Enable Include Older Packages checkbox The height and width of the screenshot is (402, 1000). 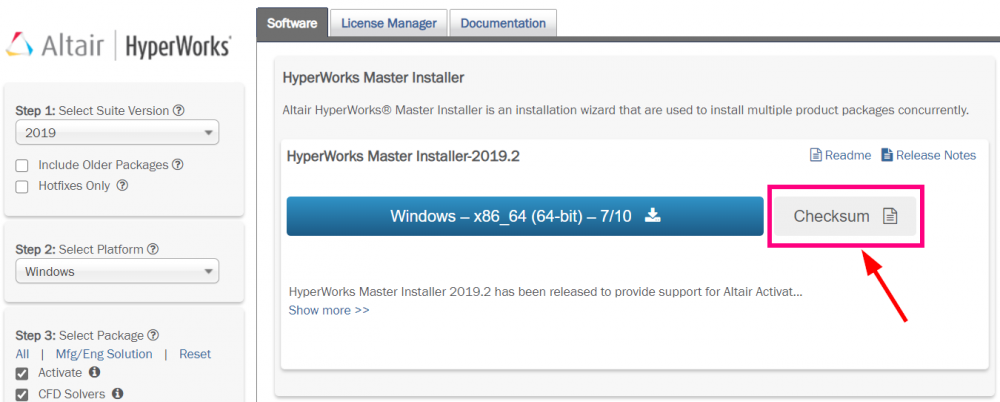[x=22, y=165]
